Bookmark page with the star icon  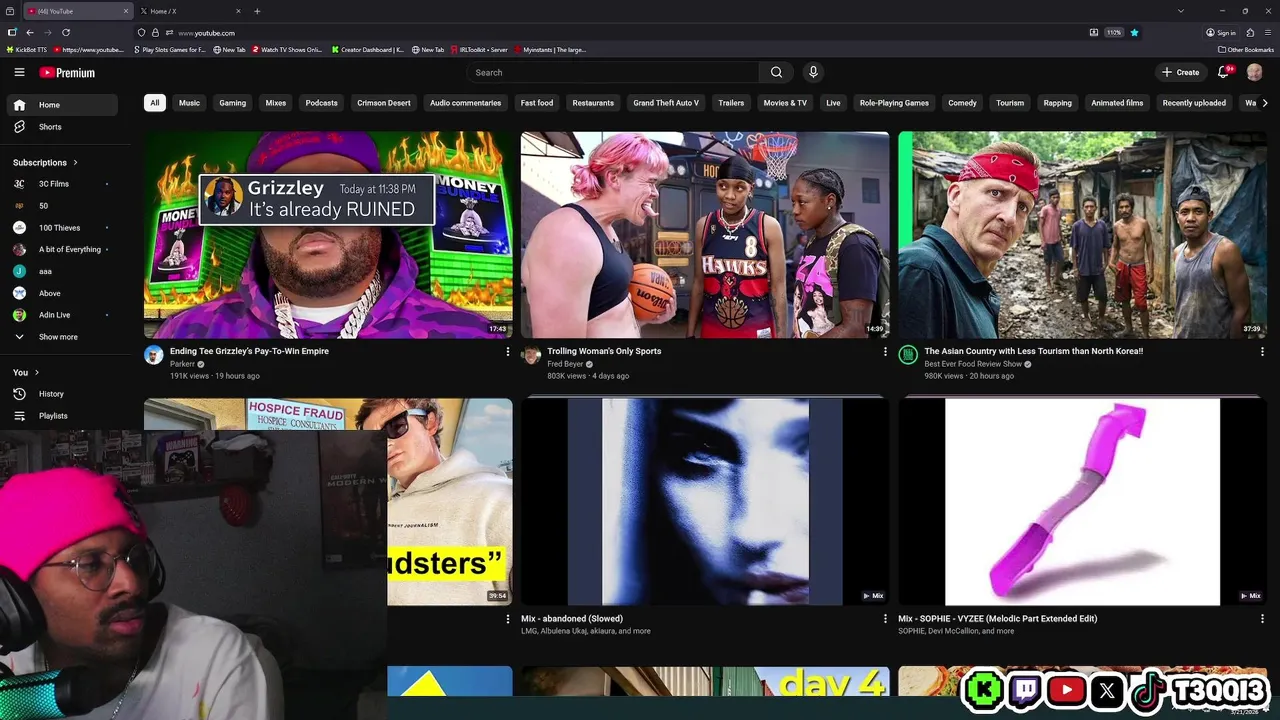1134,33
